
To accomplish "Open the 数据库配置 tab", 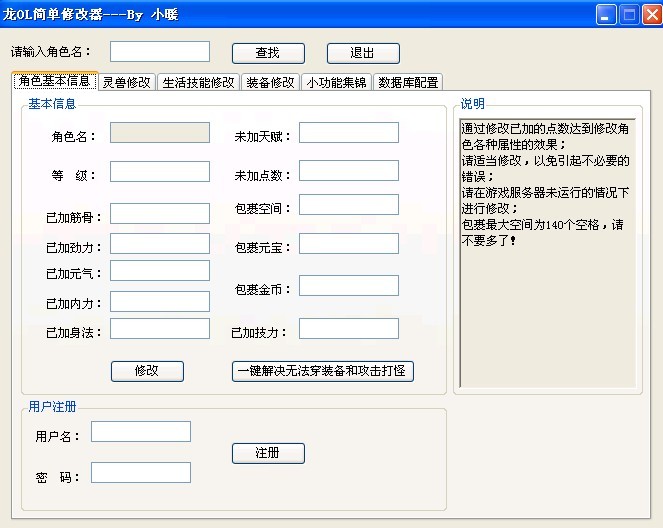I will tap(408, 82).
